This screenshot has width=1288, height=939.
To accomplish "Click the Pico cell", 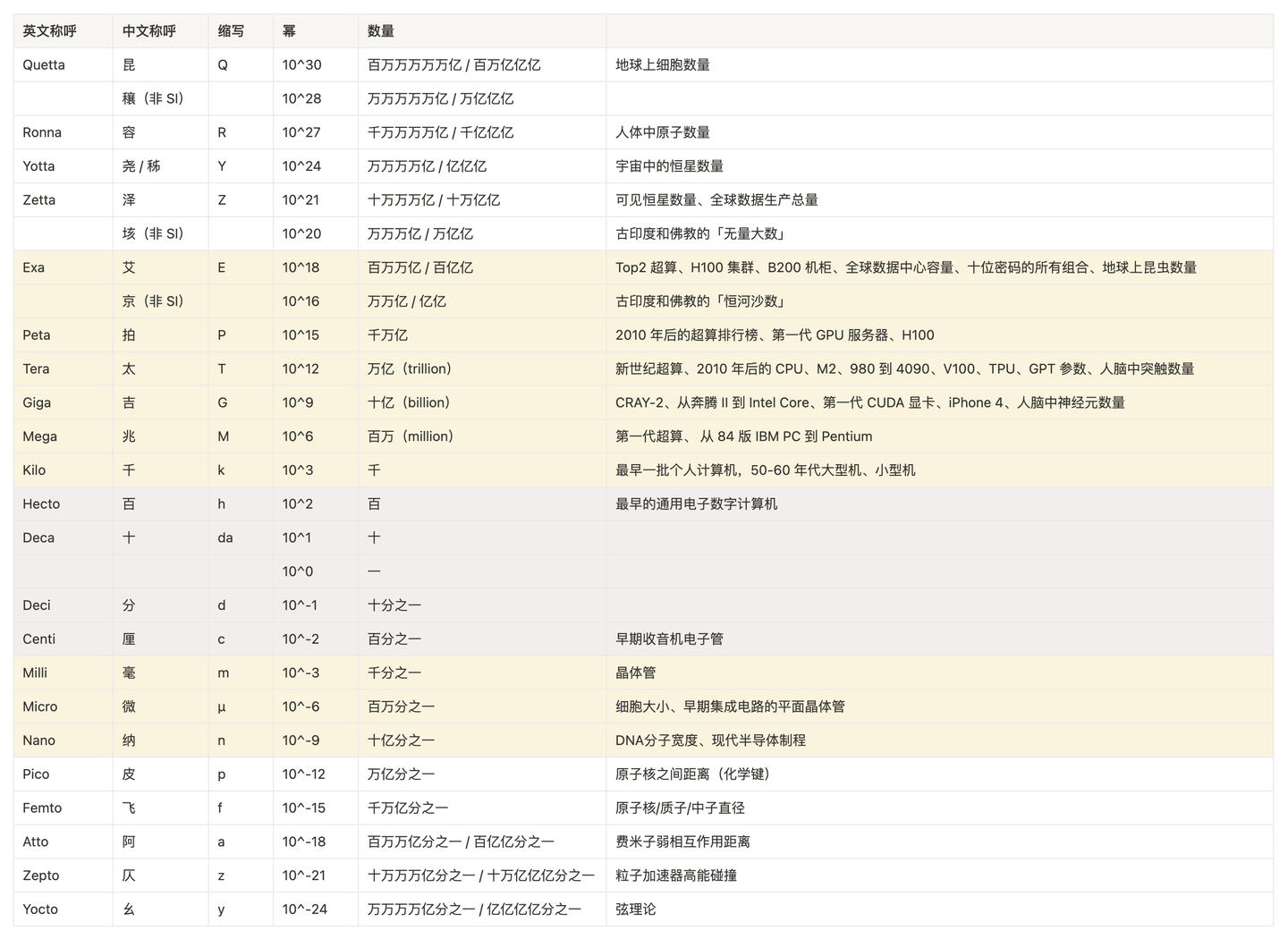I will (63, 774).
